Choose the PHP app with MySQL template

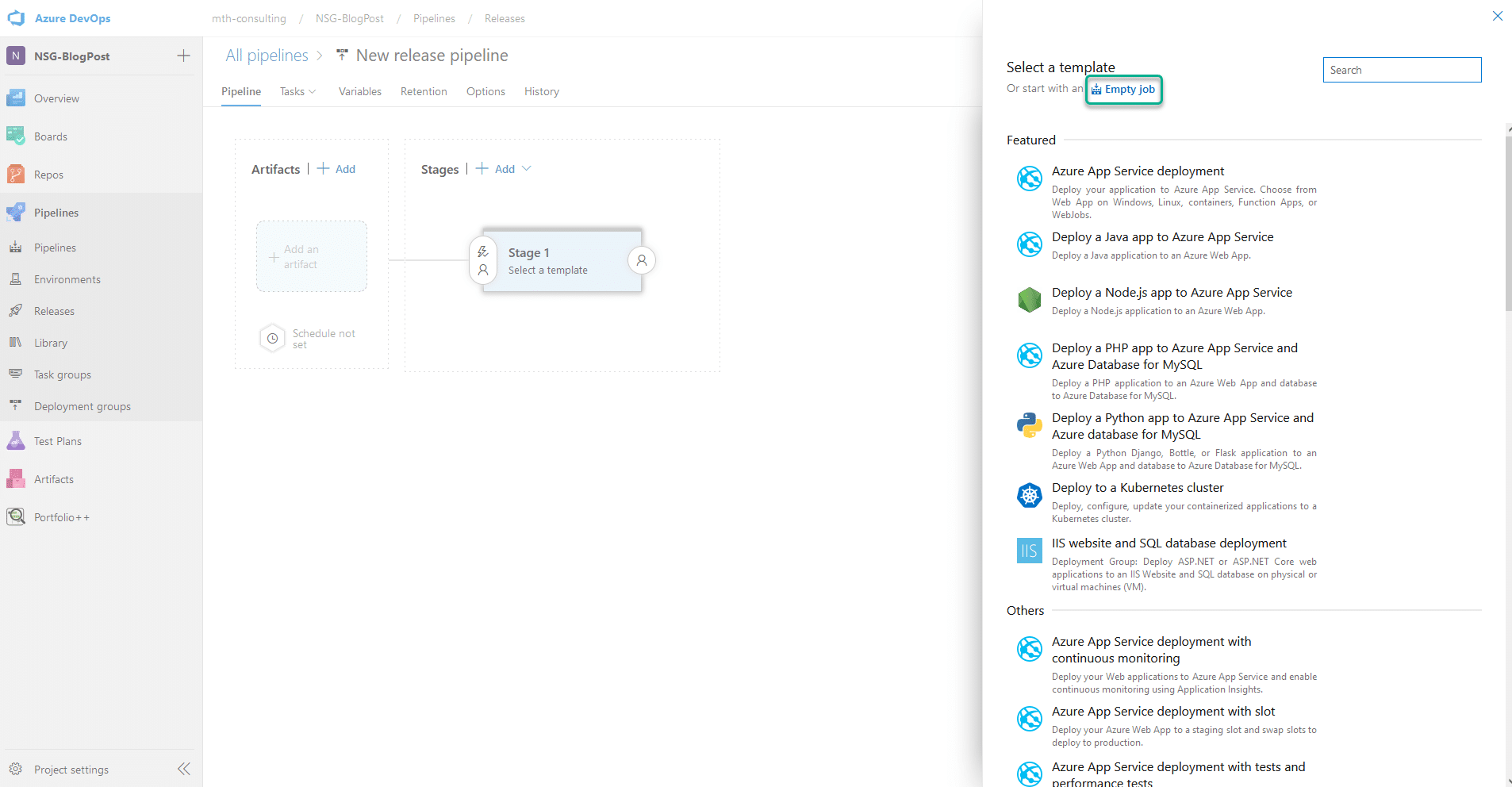(x=1167, y=371)
